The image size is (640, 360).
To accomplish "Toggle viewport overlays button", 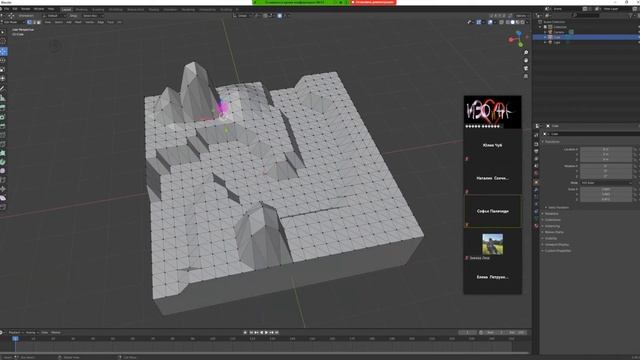I will (x=490, y=22).
